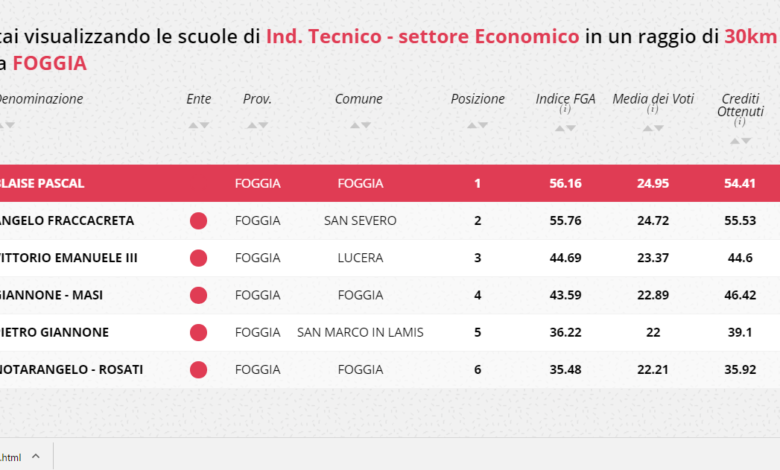Select the San Marco in Lamis row
The image size is (780, 470).
[390, 332]
